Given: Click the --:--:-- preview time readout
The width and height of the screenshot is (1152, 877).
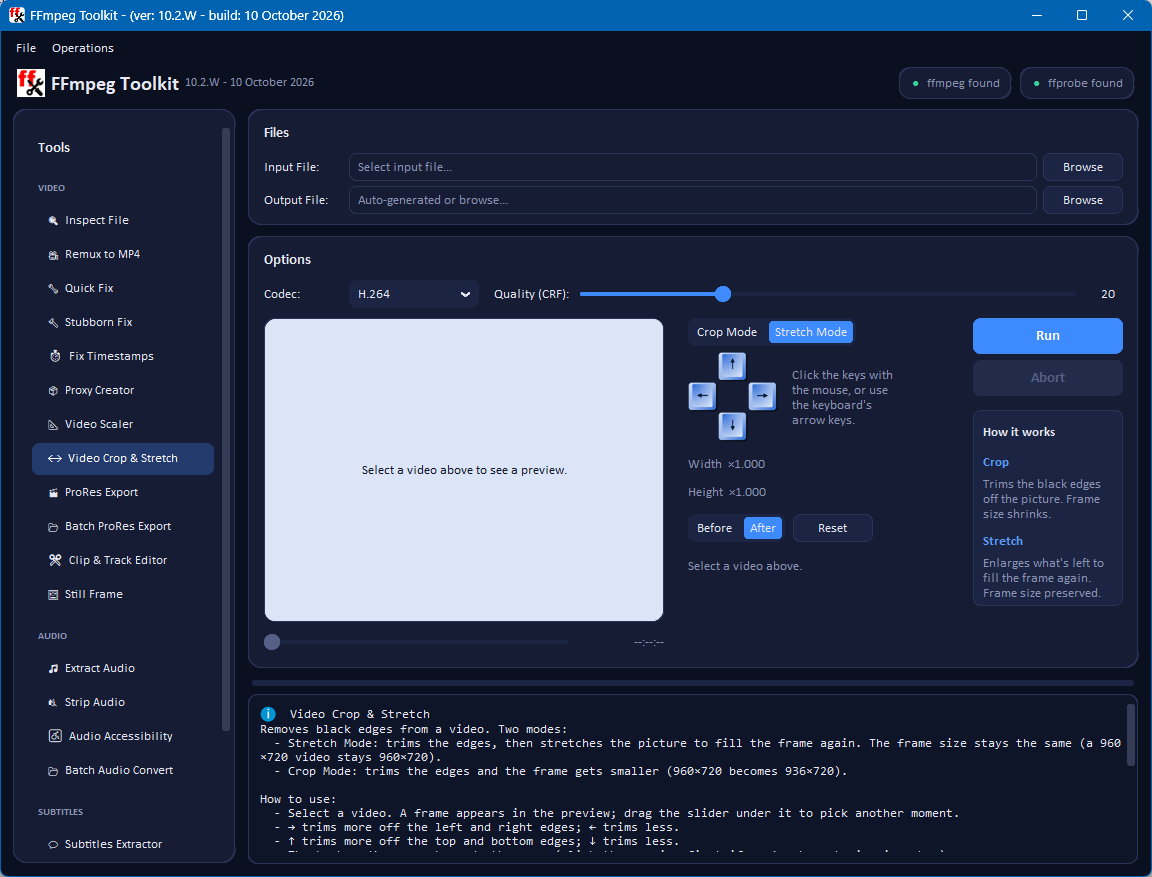Looking at the screenshot, I should point(649,642).
